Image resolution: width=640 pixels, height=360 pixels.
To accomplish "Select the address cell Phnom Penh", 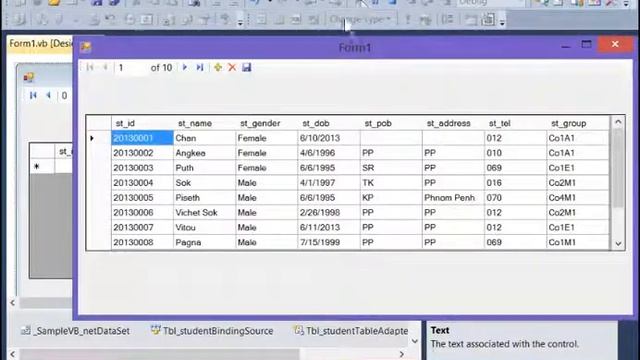I will point(453,198).
